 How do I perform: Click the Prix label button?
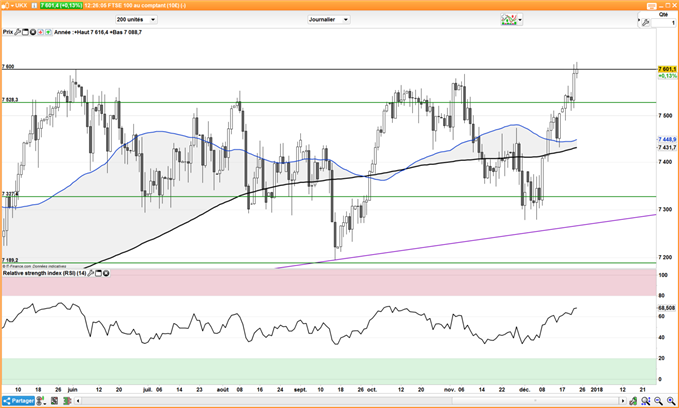(x=8, y=32)
